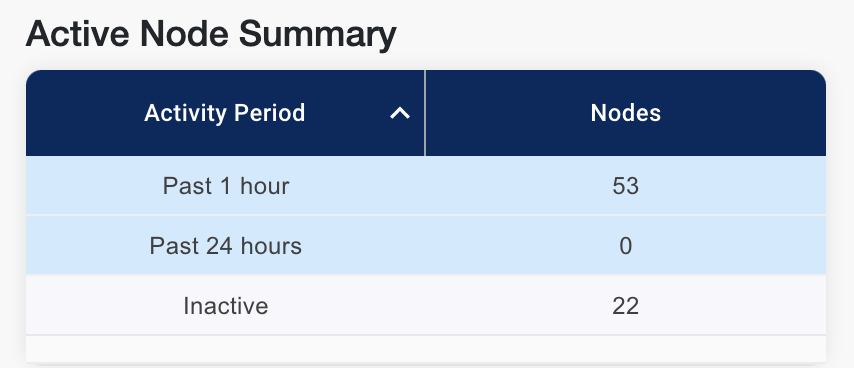Sort by the Nodes column header

pos(626,113)
